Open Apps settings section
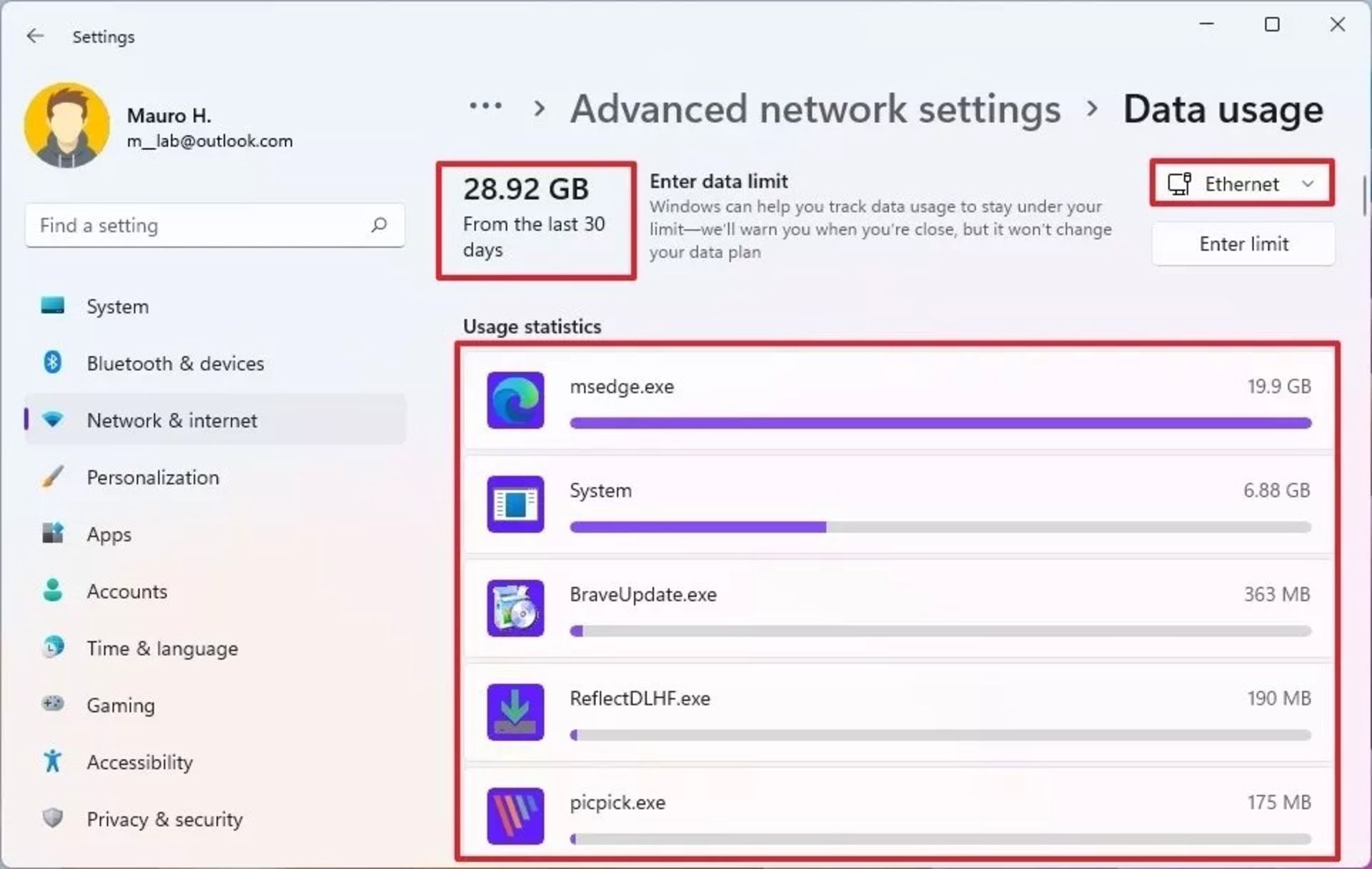The image size is (1372, 869). 109,534
